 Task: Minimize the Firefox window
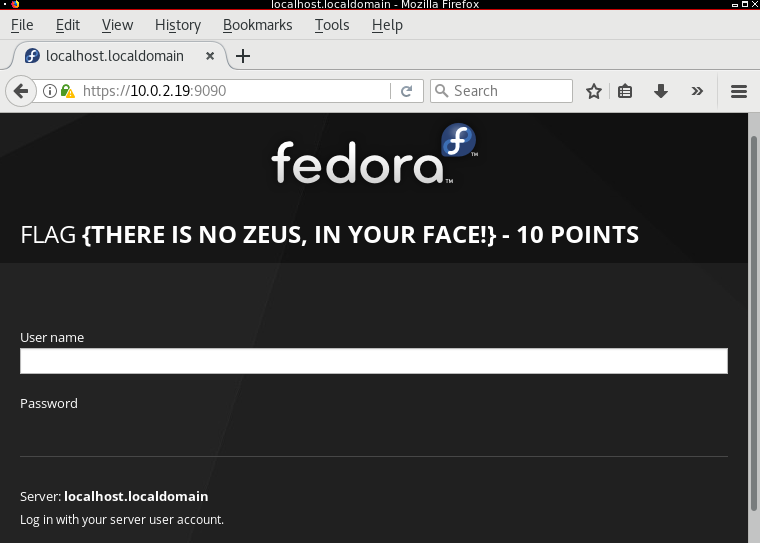[x=735, y=4]
